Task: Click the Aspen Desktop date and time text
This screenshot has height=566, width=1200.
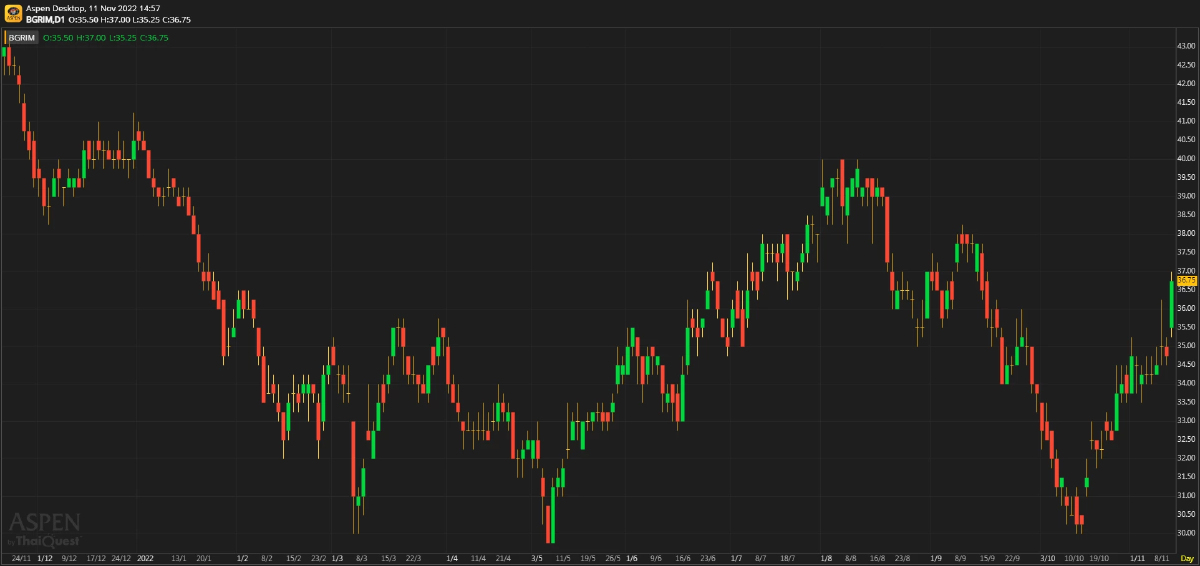Action: tap(93, 7)
